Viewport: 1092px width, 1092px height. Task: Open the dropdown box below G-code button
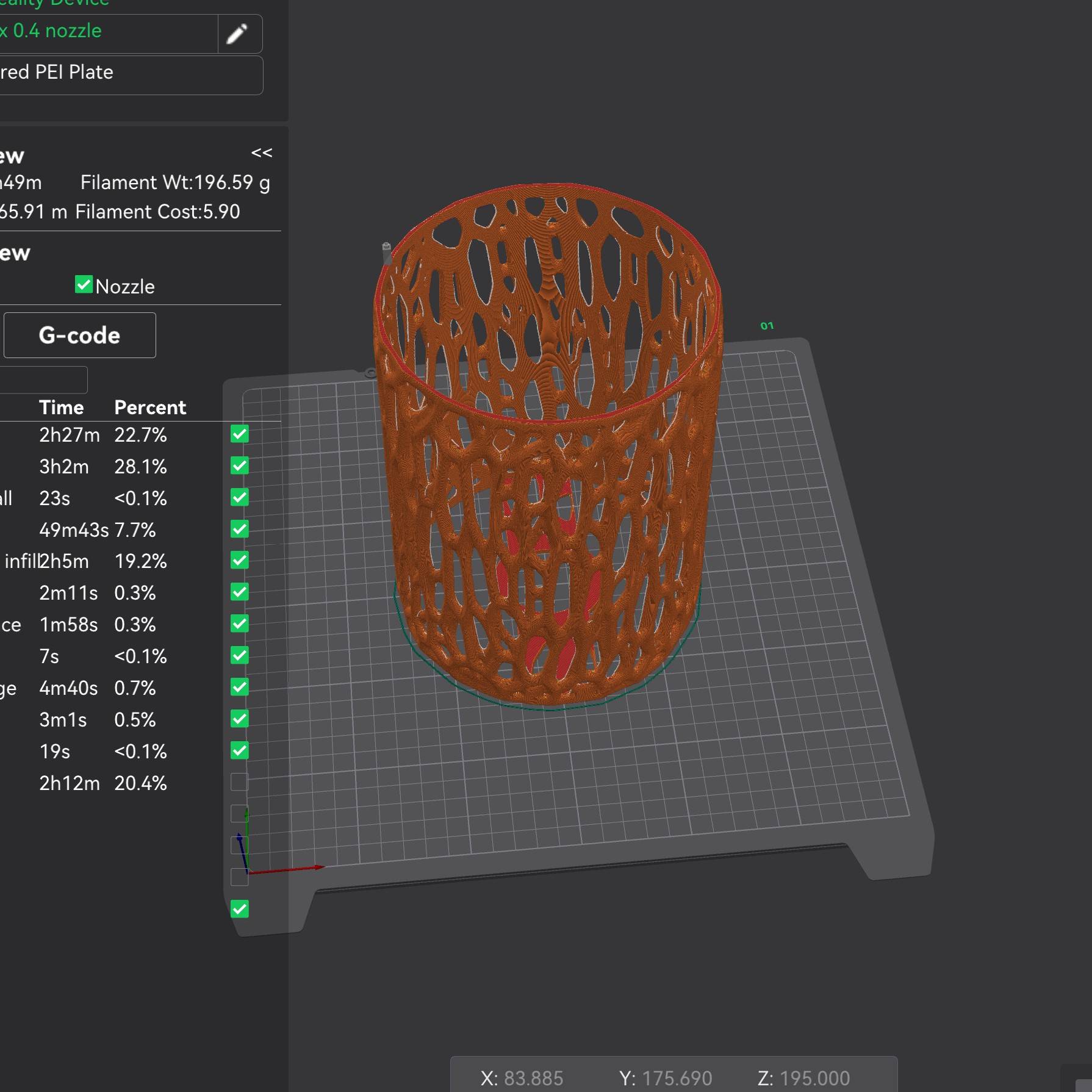coord(44,379)
